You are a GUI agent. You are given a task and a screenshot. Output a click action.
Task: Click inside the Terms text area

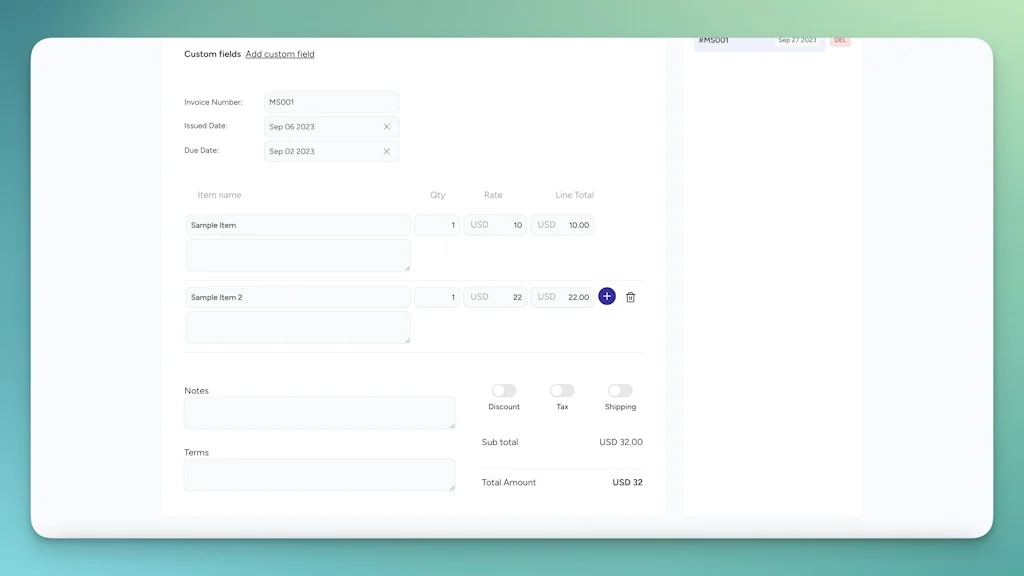319,474
